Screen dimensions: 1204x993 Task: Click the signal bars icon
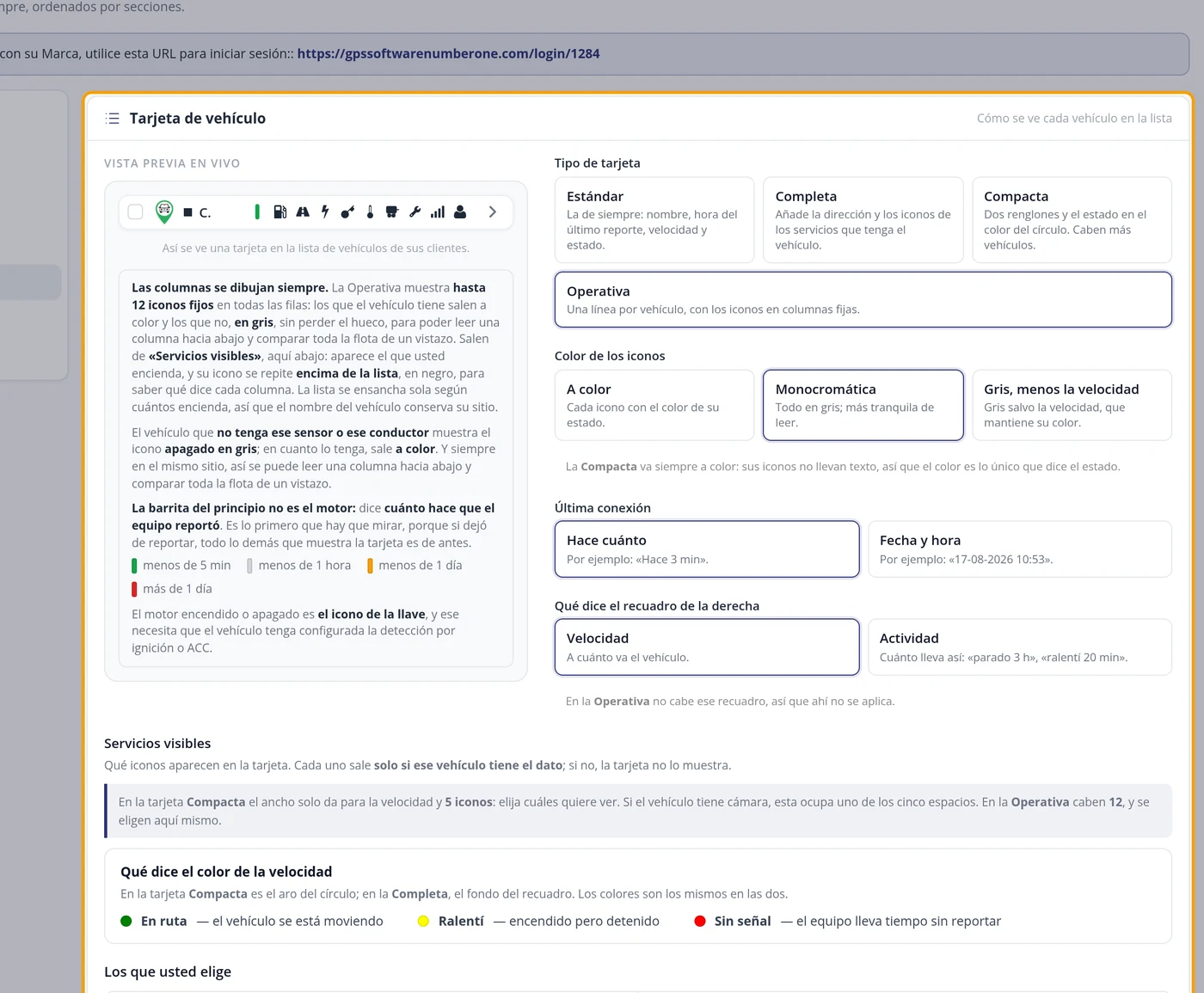tap(438, 211)
